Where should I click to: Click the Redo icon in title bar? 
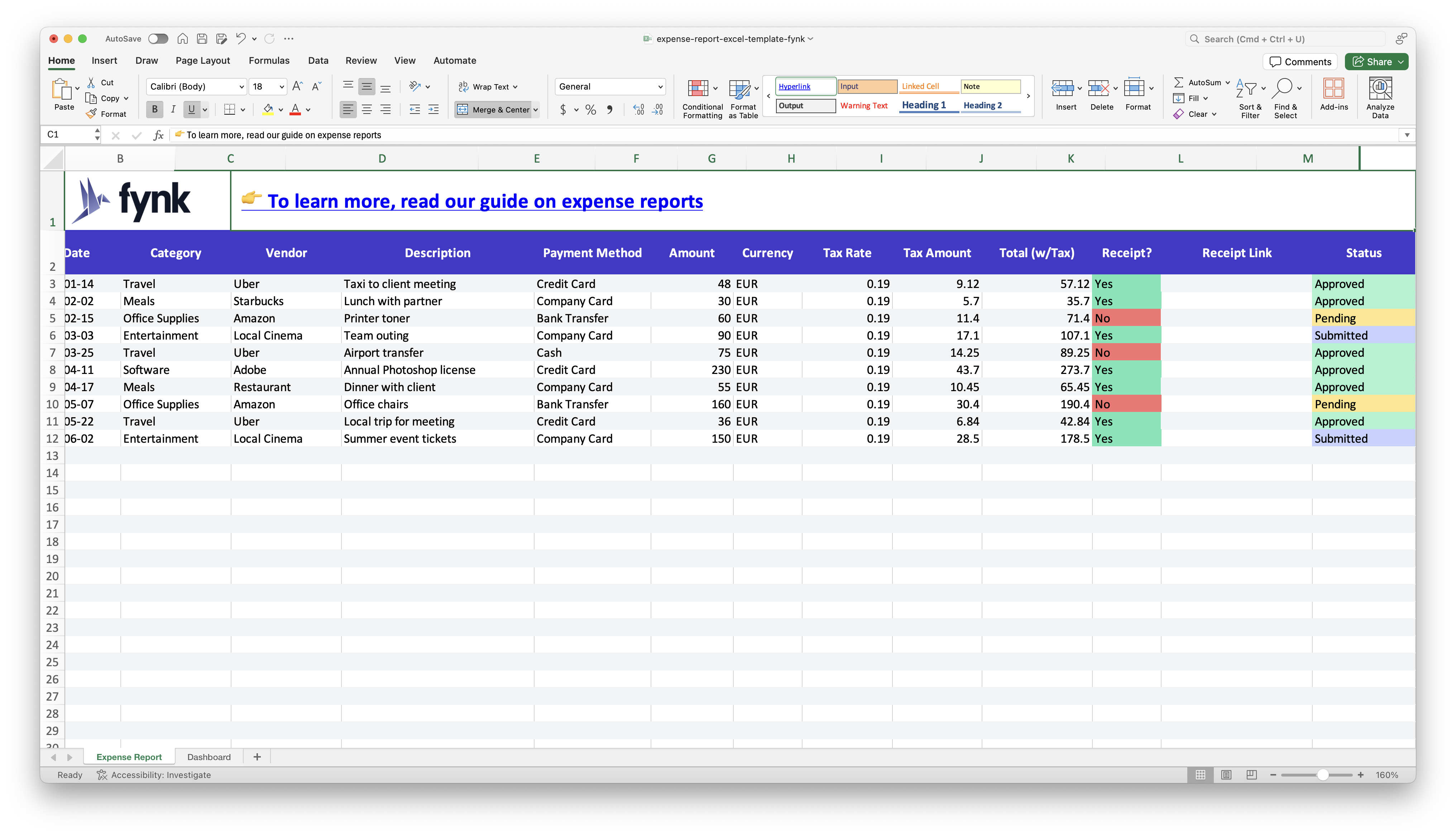[269, 38]
